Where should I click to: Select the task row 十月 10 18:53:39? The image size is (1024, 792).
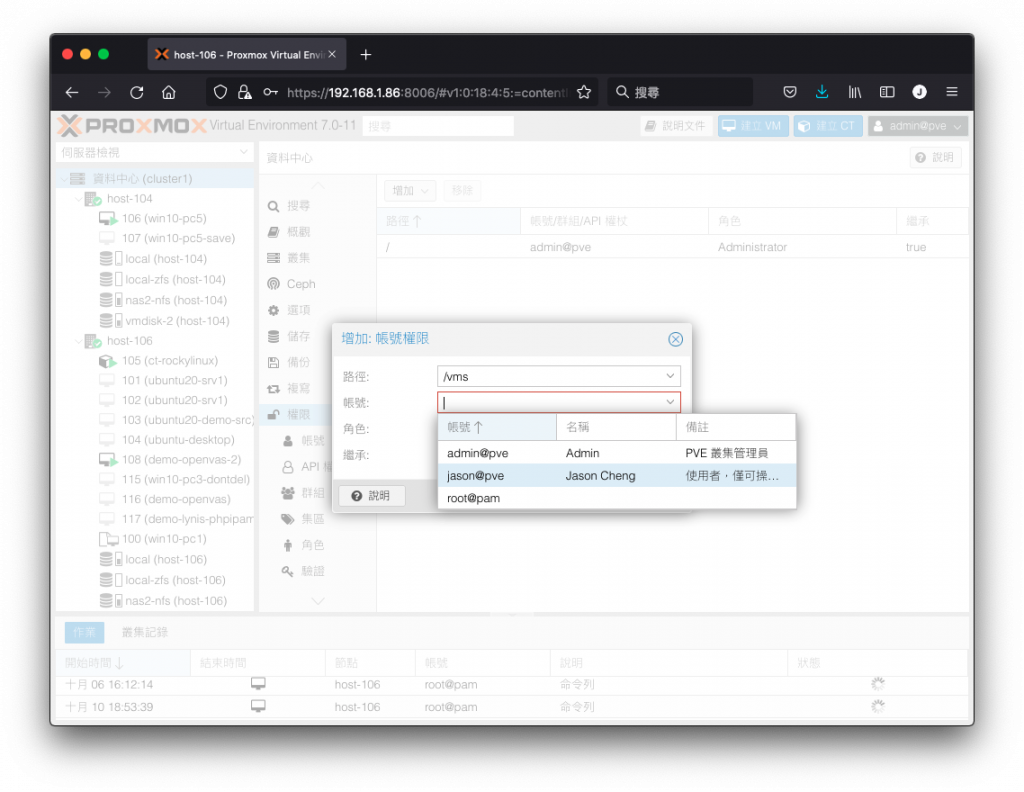pos(511,706)
